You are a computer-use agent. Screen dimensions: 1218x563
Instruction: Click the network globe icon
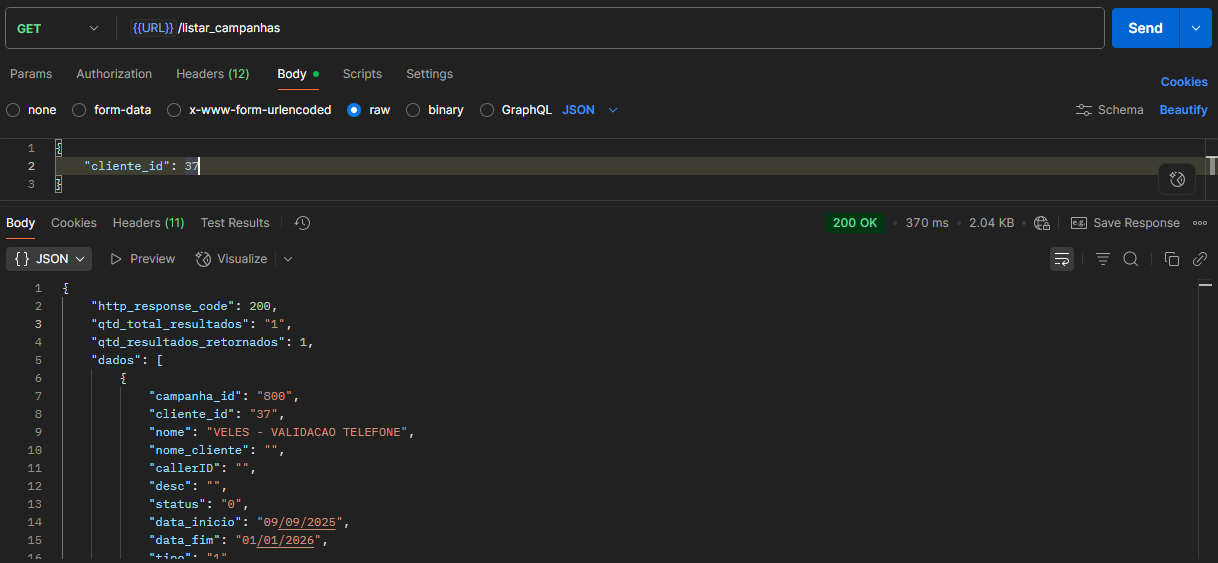1042,223
